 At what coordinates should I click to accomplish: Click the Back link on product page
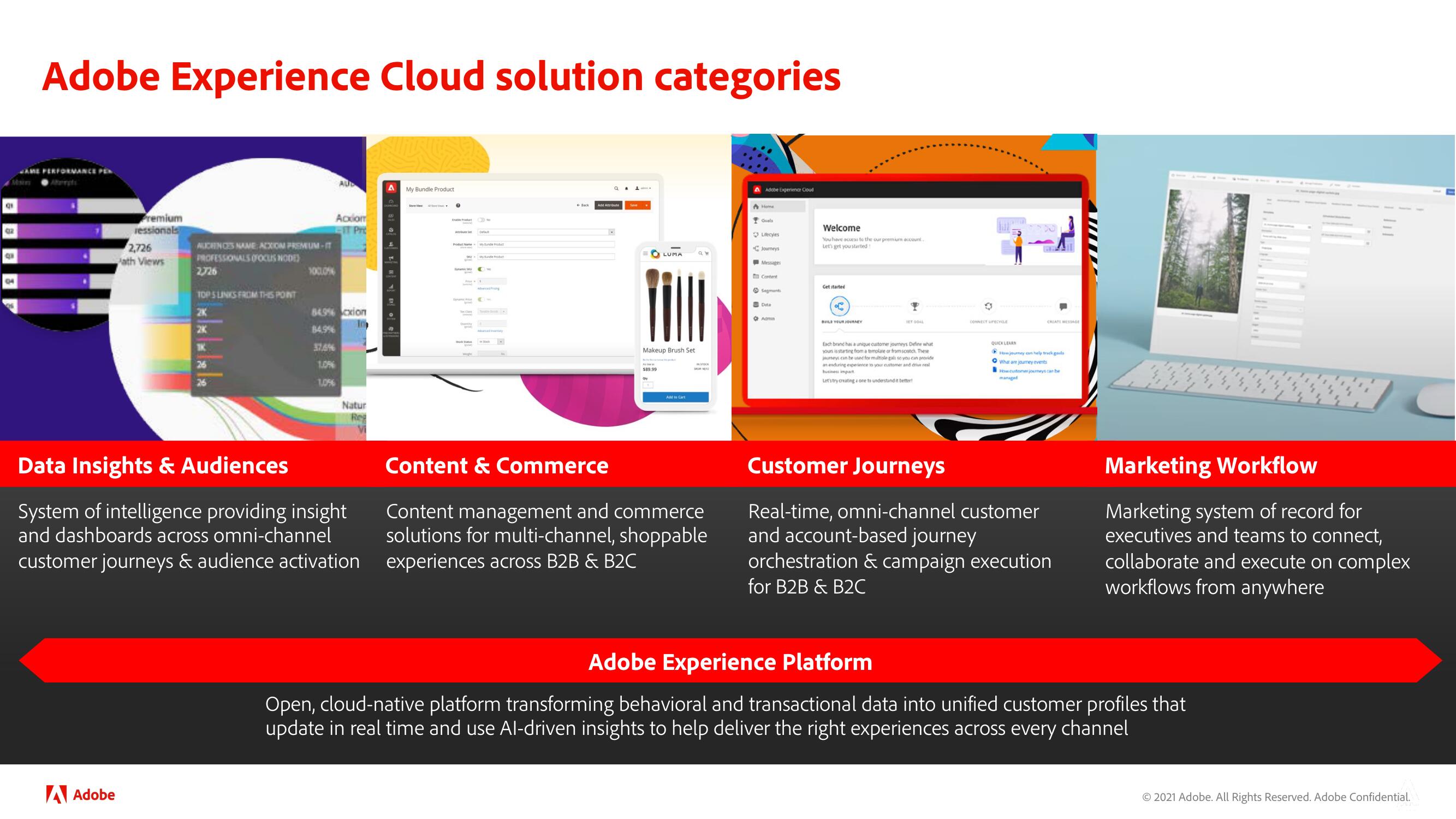click(x=583, y=205)
